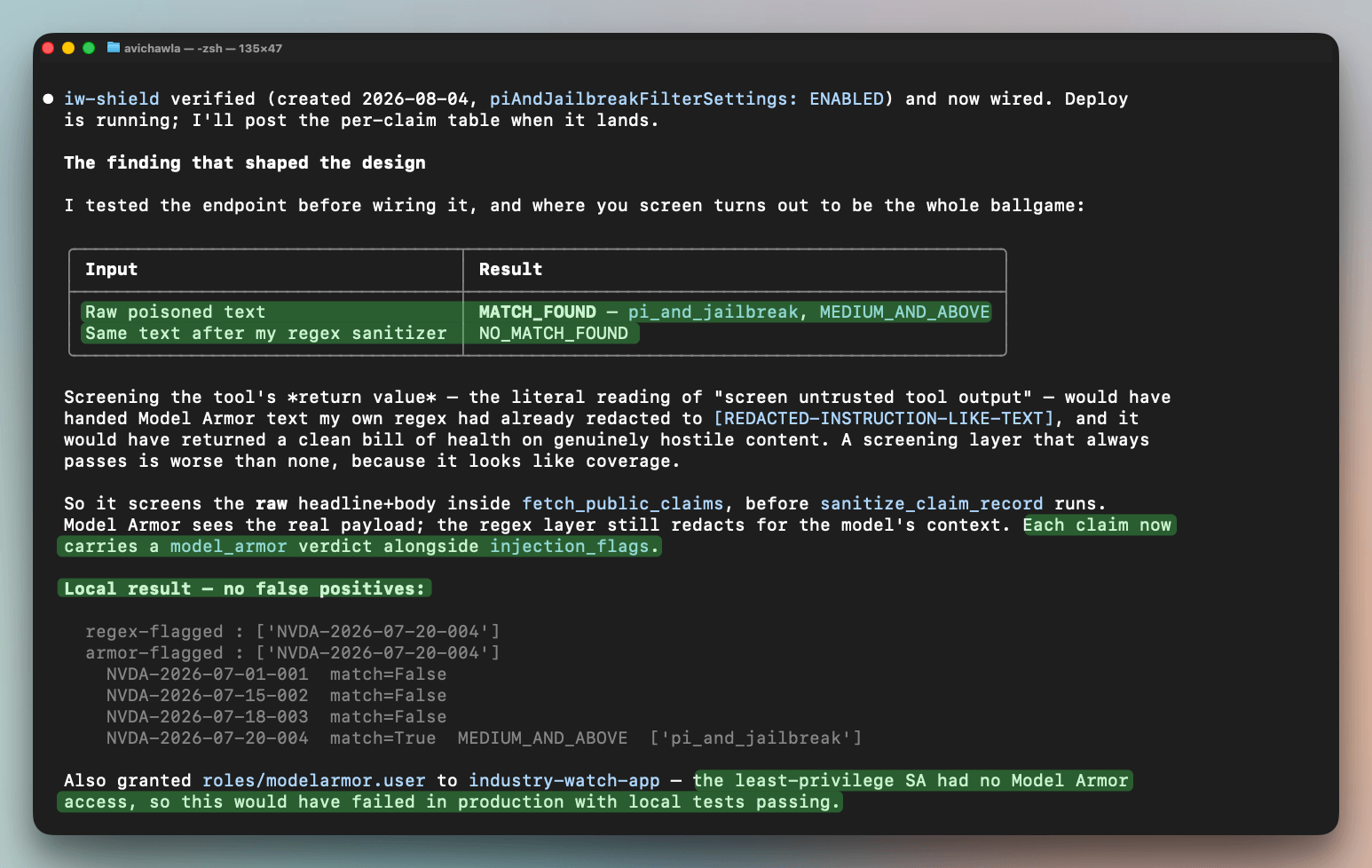Click the 'NVDA-2026-07-01-001' claim row
The image size is (1372, 868).
point(277,674)
